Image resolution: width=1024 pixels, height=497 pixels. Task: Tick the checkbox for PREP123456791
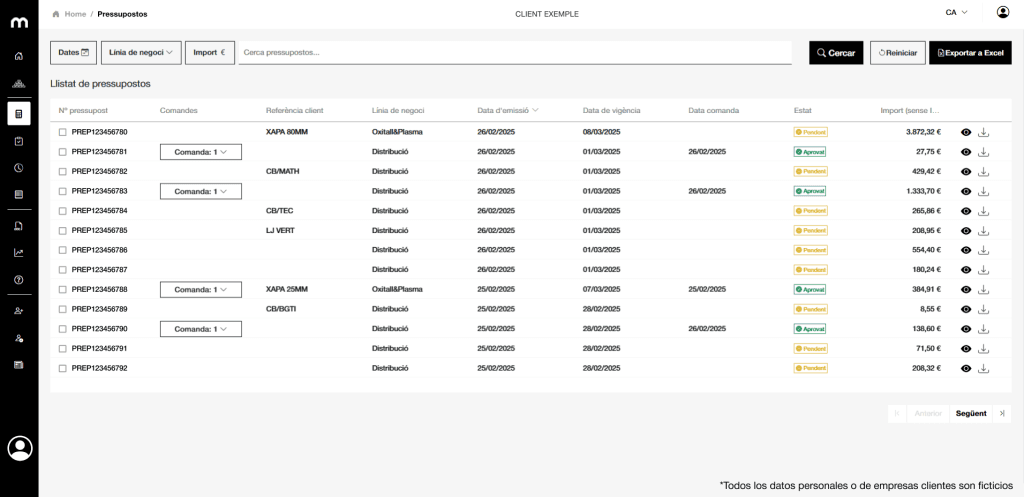(x=63, y=349)
